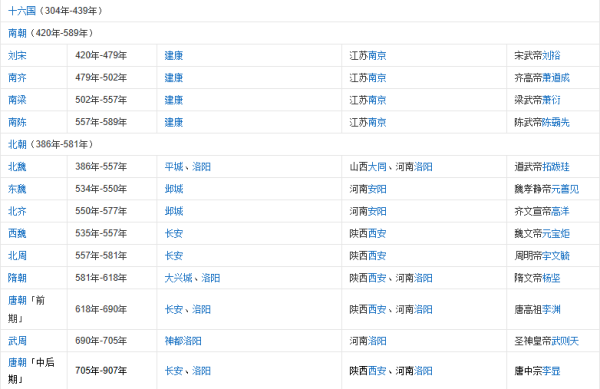Screen dimensions: 600x389
Task: Click 西安 link in the 西魏 row
Action: 377,233
